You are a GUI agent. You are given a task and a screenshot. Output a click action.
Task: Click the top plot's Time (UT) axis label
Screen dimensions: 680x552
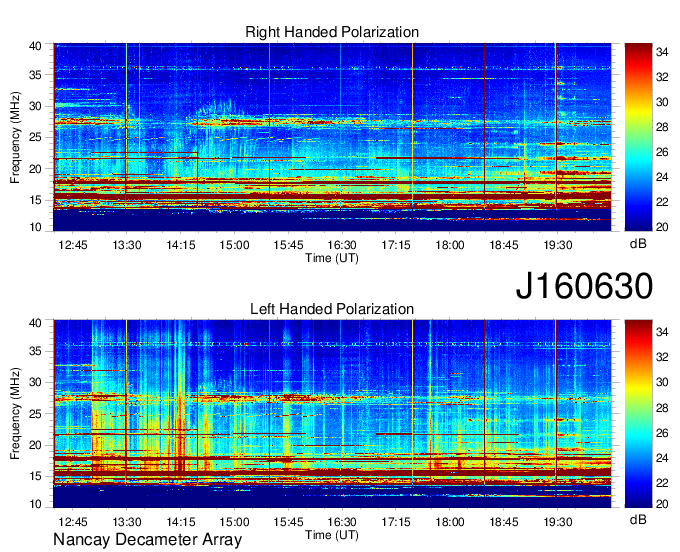332,258
